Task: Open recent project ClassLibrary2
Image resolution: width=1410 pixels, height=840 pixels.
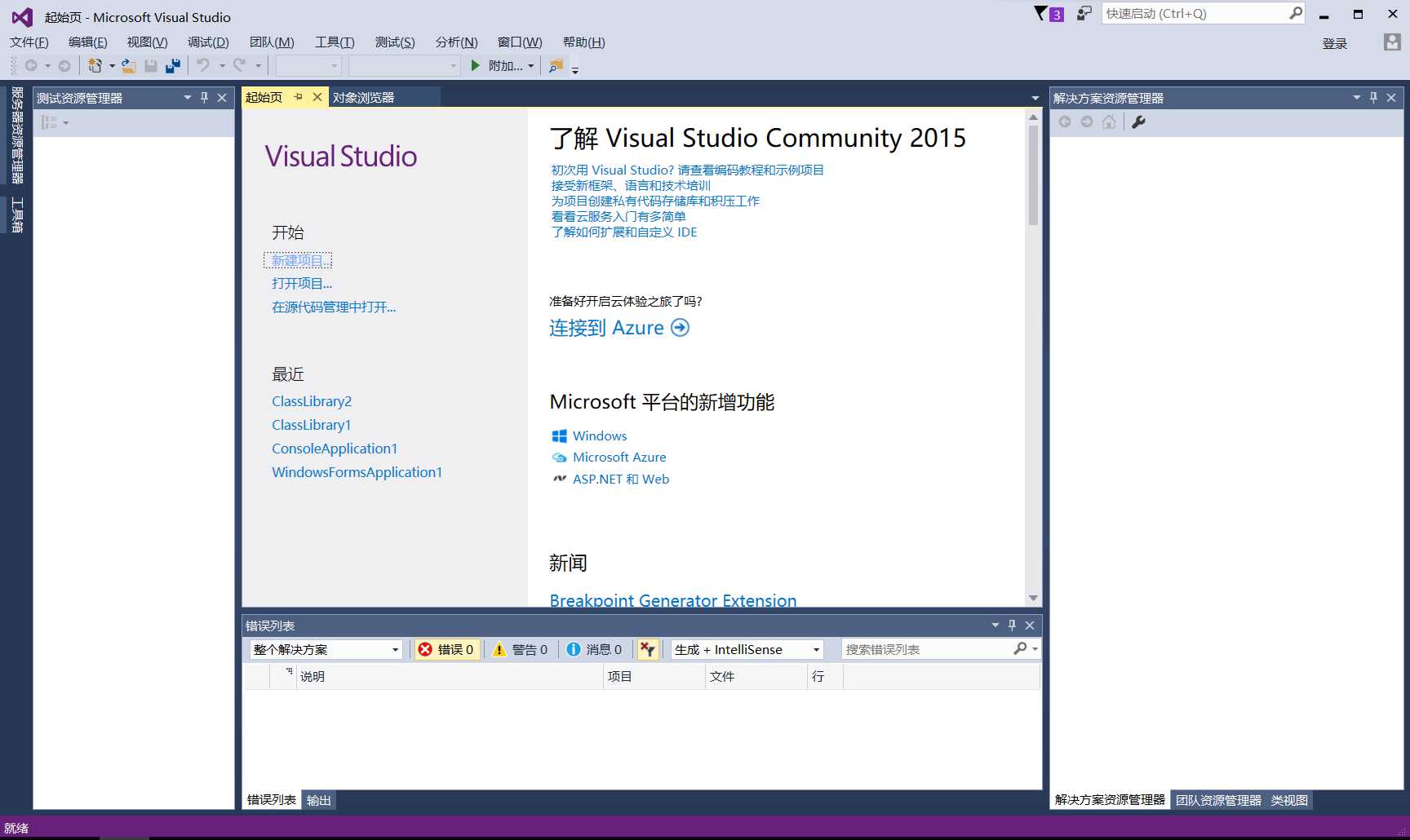Action: (x=312, y=401)
